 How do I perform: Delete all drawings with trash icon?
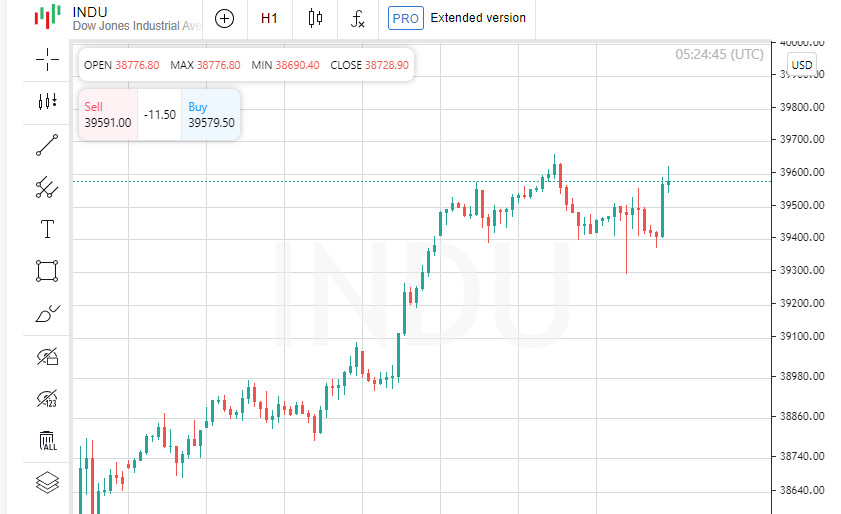pyautogui.click(x=47, y=441)
